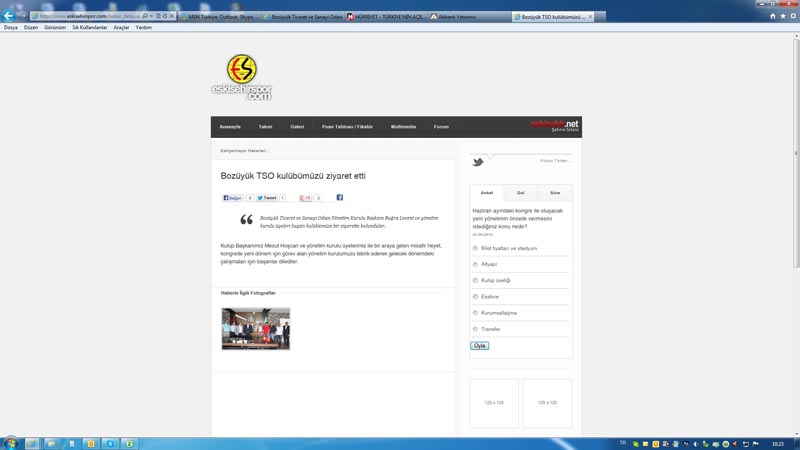Screen dimensions: 800x450
Task: Open the Düzen menu
Action: pos(31,28)
